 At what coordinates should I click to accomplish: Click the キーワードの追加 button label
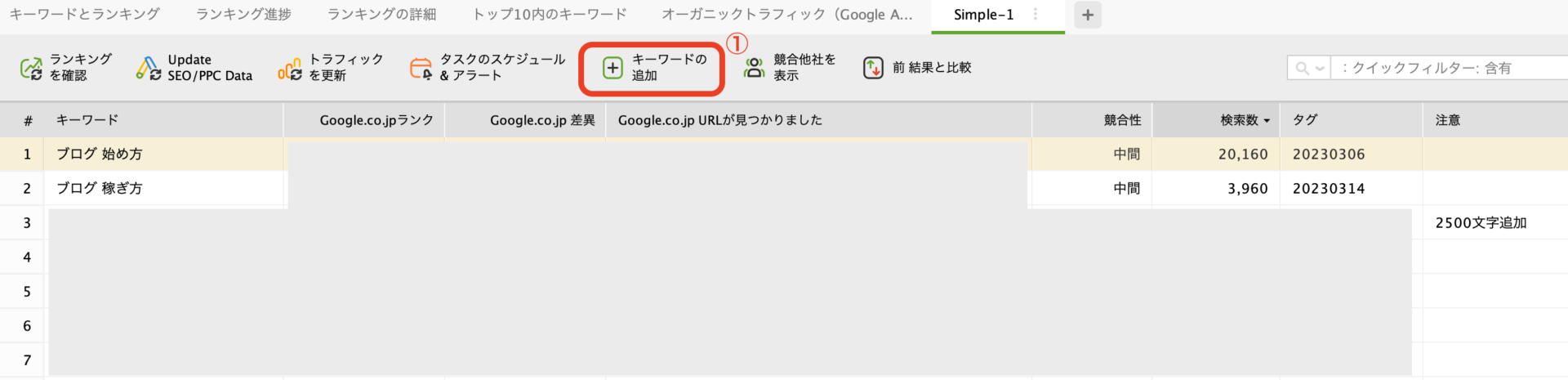(669, 68)
